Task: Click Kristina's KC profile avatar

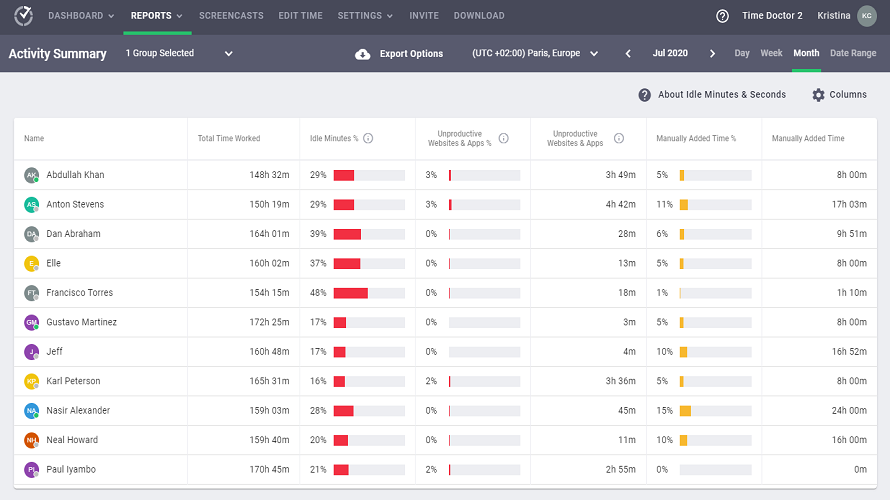Action: click(x=867, y=16)
